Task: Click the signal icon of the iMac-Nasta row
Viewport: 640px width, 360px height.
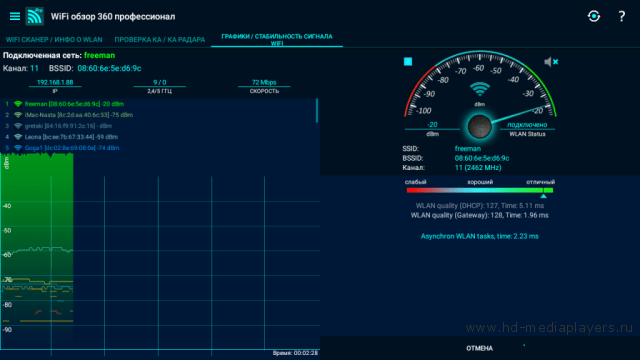Action: pos(18,115)
